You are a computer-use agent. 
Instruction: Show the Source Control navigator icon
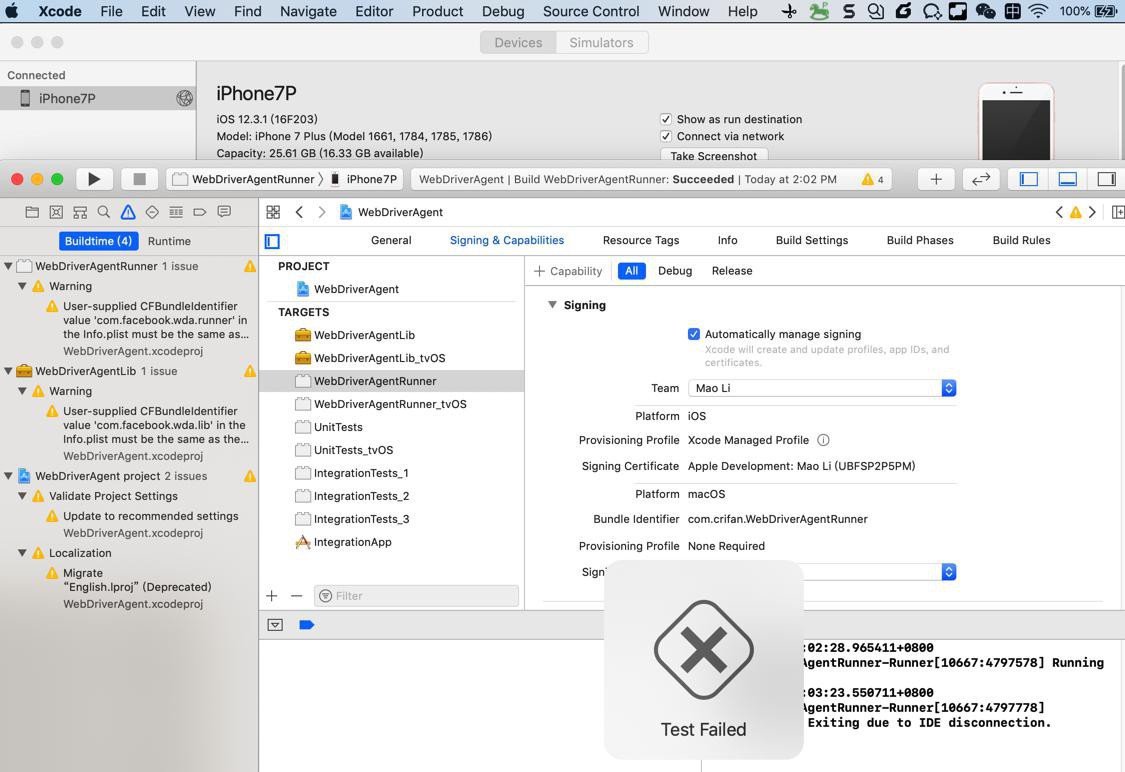(56, 212)
